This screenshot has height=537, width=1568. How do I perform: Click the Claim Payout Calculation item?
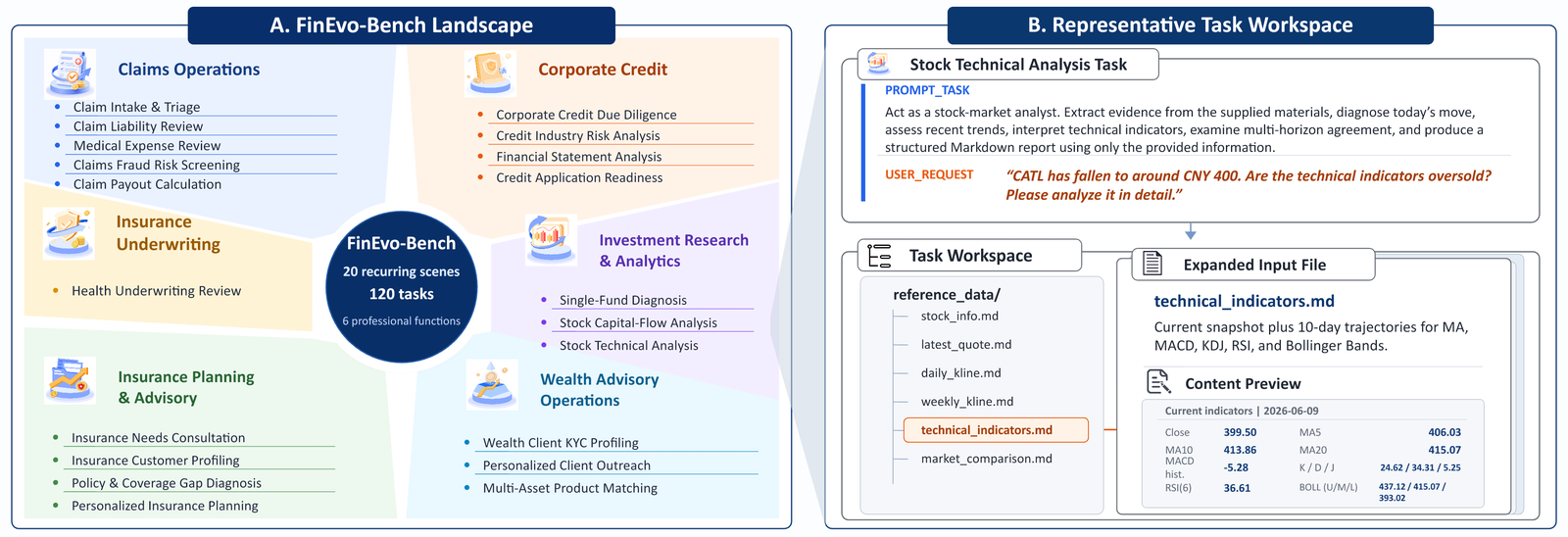tap(147, 184)
